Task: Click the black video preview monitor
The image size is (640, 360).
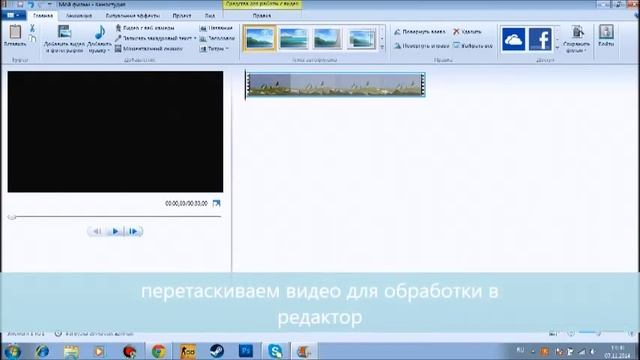Action: (115, 131)
